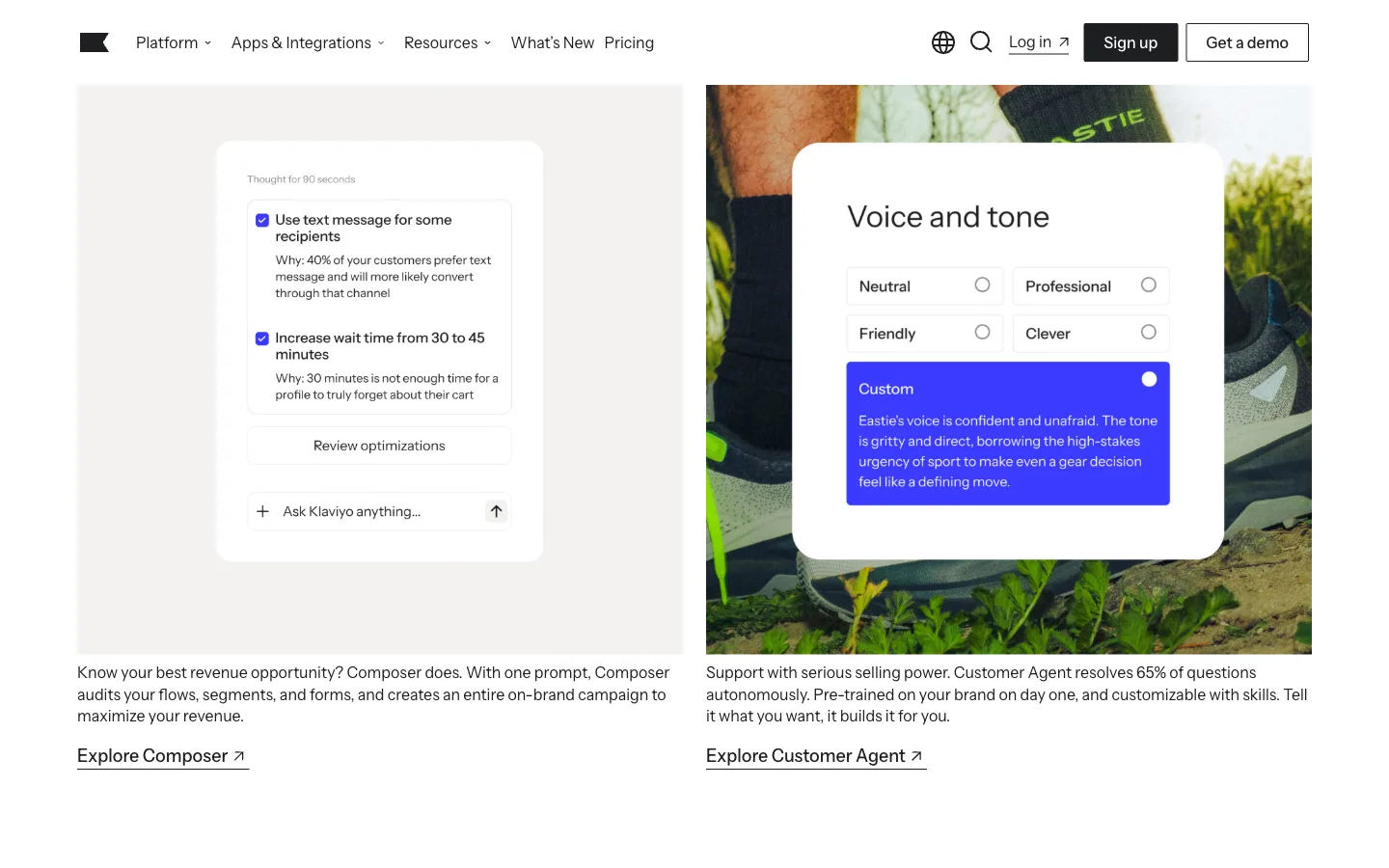Expand the Resources menu chevron

click(487, 43)
